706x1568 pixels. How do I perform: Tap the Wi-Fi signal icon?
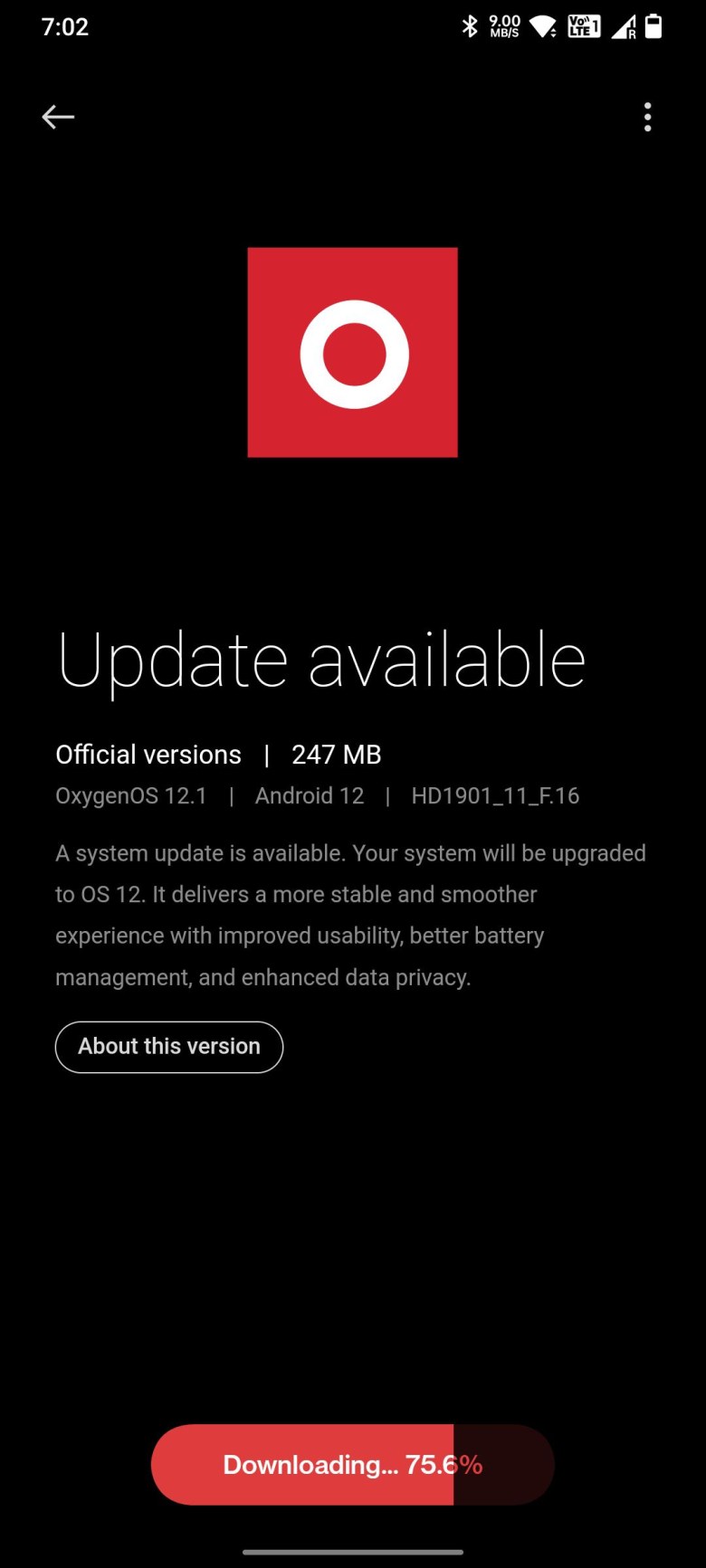pos(543,28)
